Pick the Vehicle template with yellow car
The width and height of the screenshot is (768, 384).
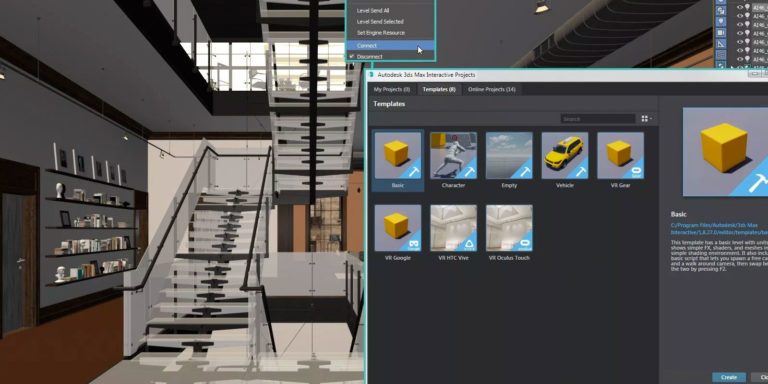565,155
